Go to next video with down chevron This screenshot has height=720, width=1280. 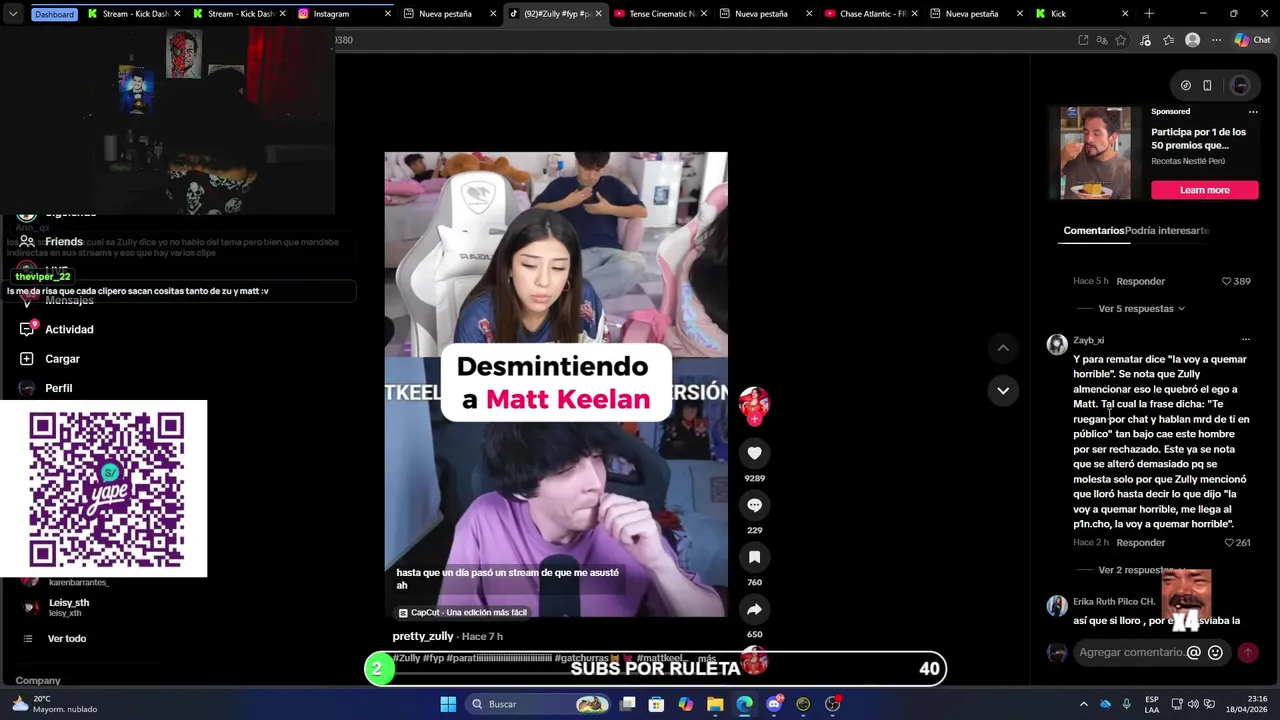point(1003,390)
